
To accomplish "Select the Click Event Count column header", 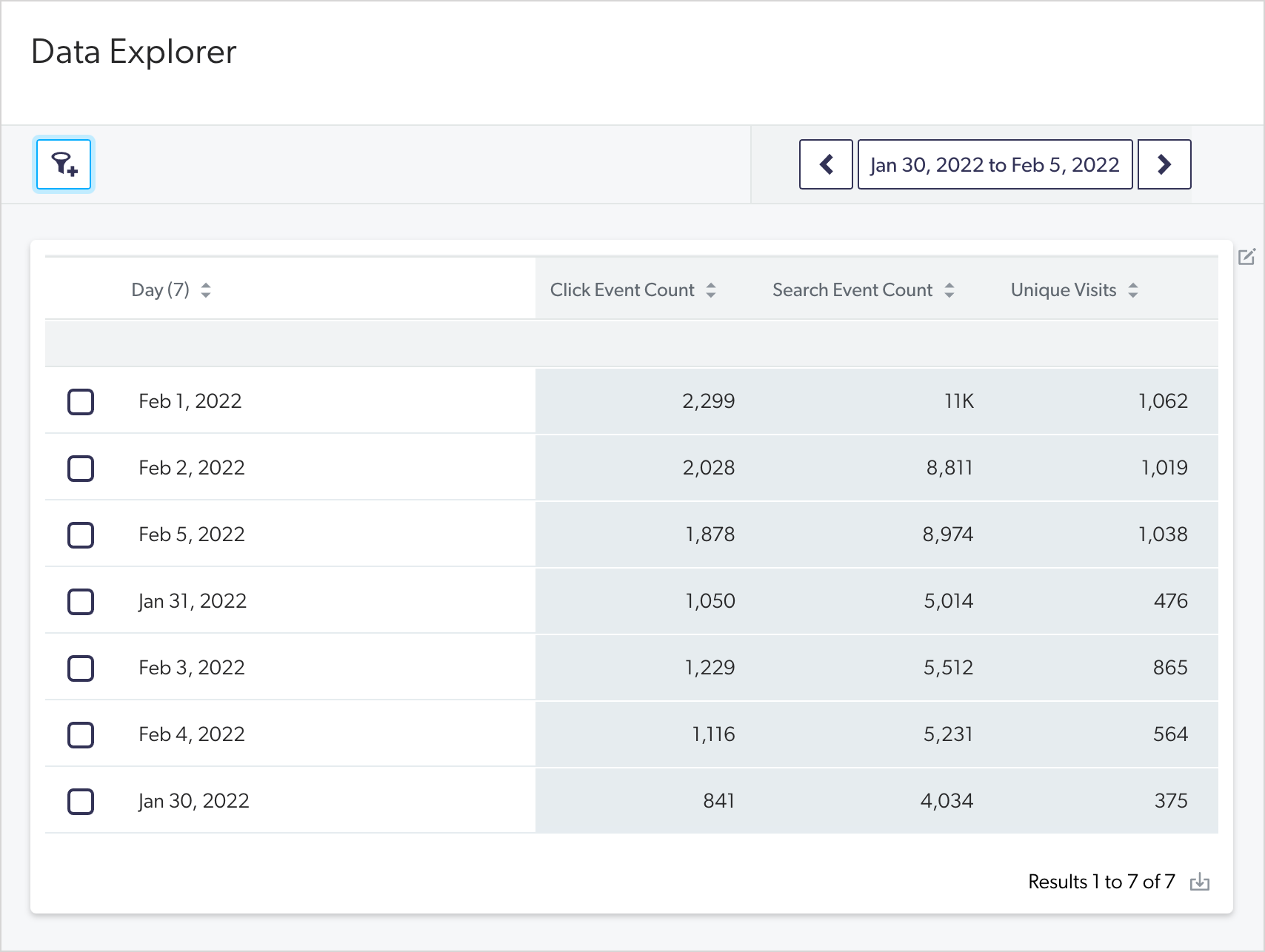I will point(622,289).
